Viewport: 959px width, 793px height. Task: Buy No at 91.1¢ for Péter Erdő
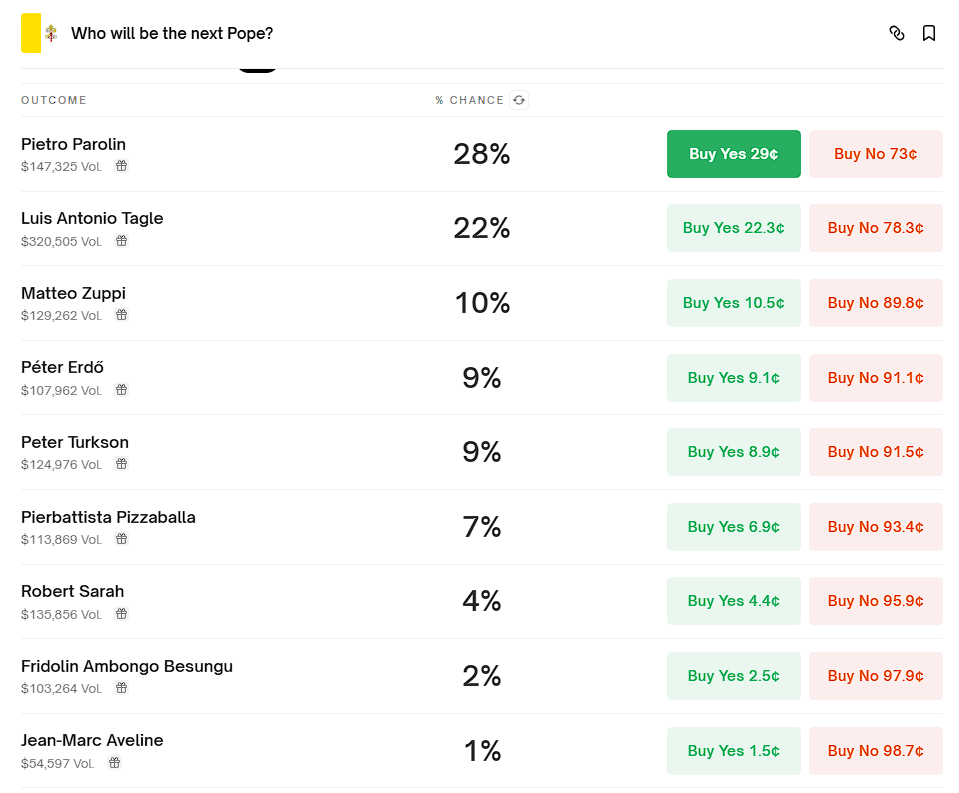[875, 378]
